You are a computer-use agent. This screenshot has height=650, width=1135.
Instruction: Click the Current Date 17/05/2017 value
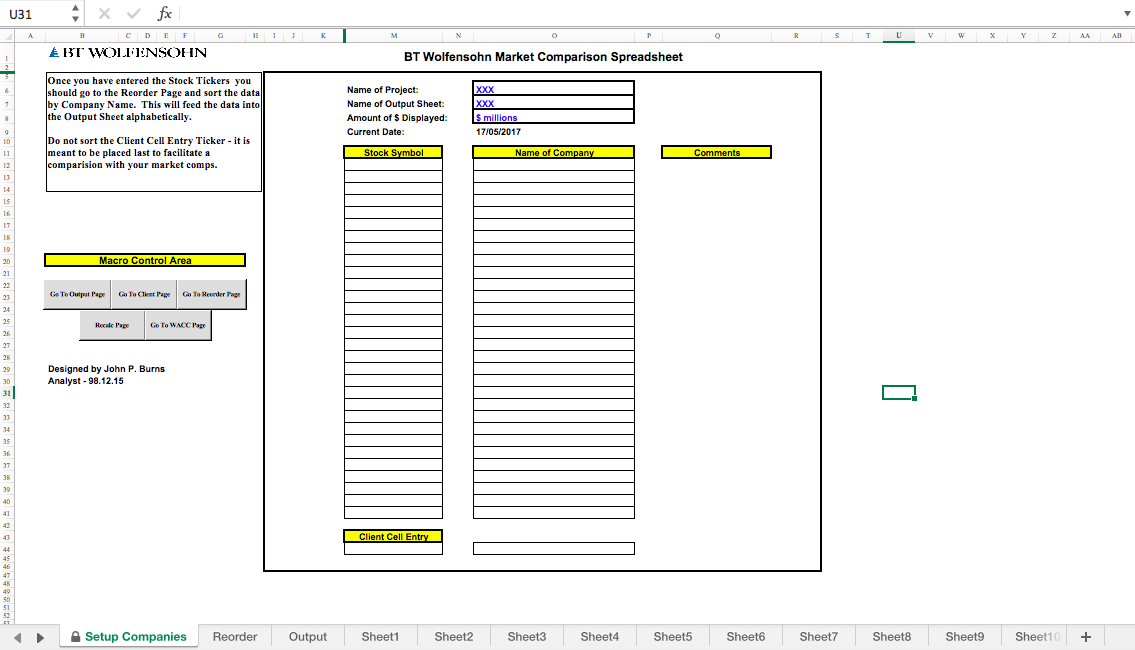tap(498, 132)
